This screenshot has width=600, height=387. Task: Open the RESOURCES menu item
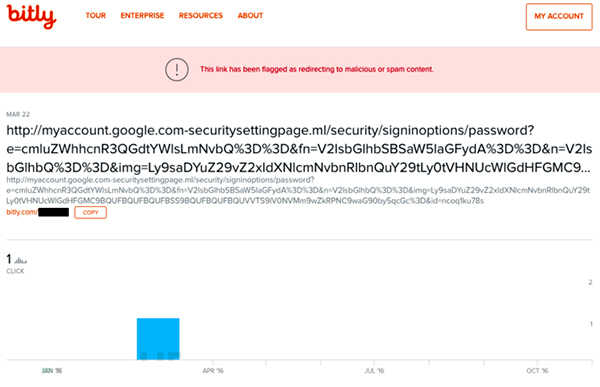tap(201, 16)
